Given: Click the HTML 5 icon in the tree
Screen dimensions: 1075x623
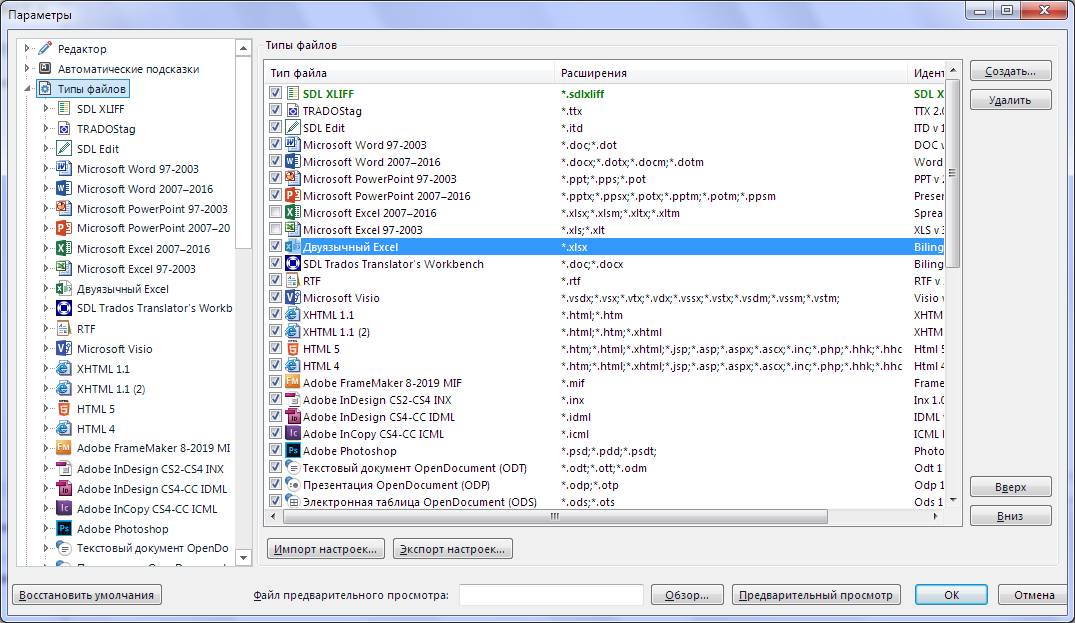Looking at the screenshot, I should pyautogui.click(x=63, y=409).
